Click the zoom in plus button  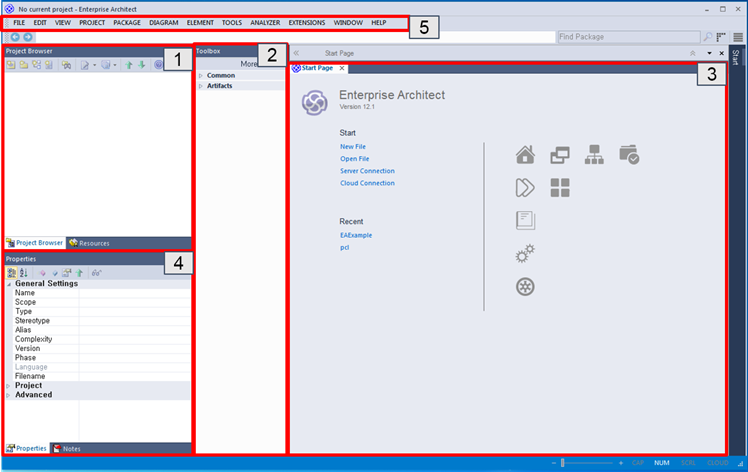point(621,463)
